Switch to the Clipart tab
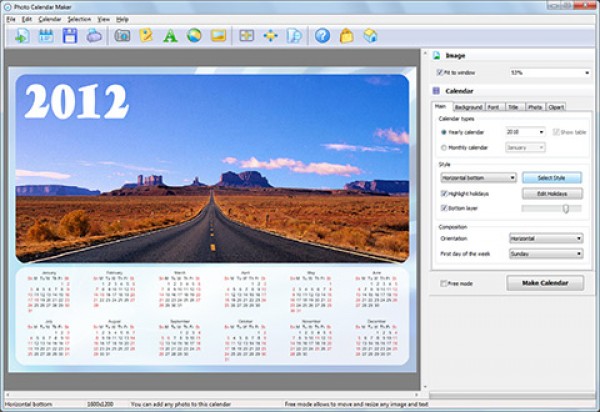This screenshot has width=600, height=412. (x=556, y=107)
